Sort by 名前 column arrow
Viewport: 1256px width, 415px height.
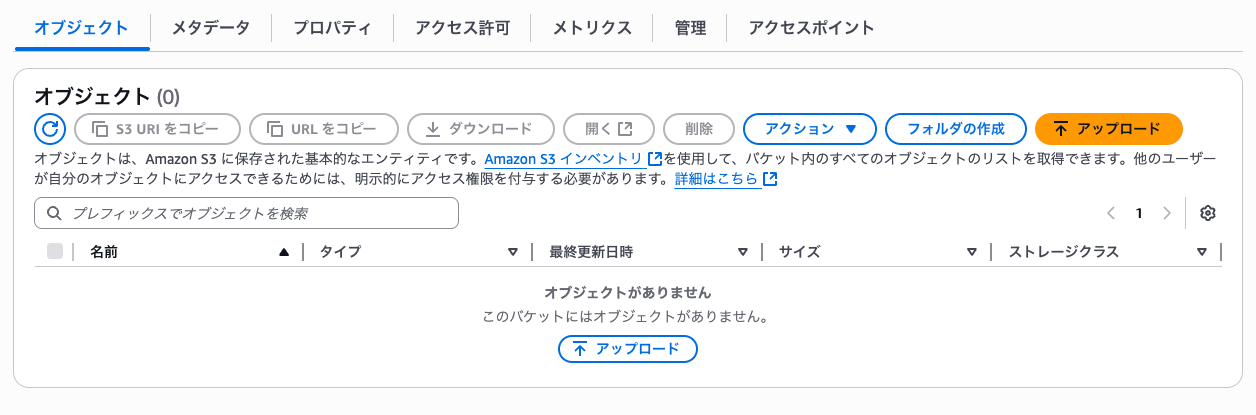coord(284,252)
